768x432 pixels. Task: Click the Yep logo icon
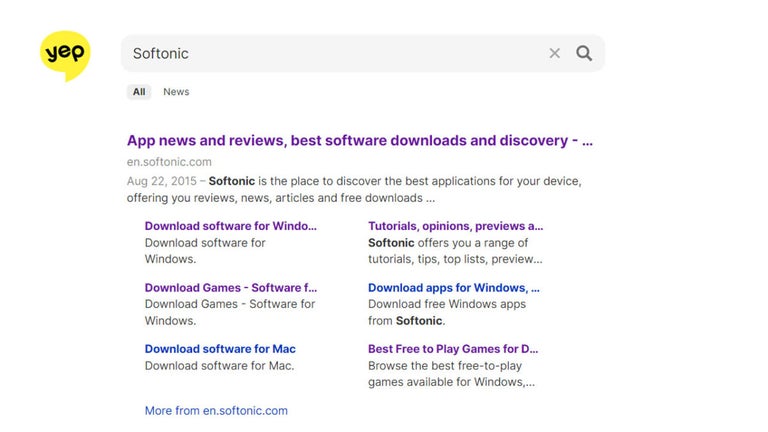(65, 55)
